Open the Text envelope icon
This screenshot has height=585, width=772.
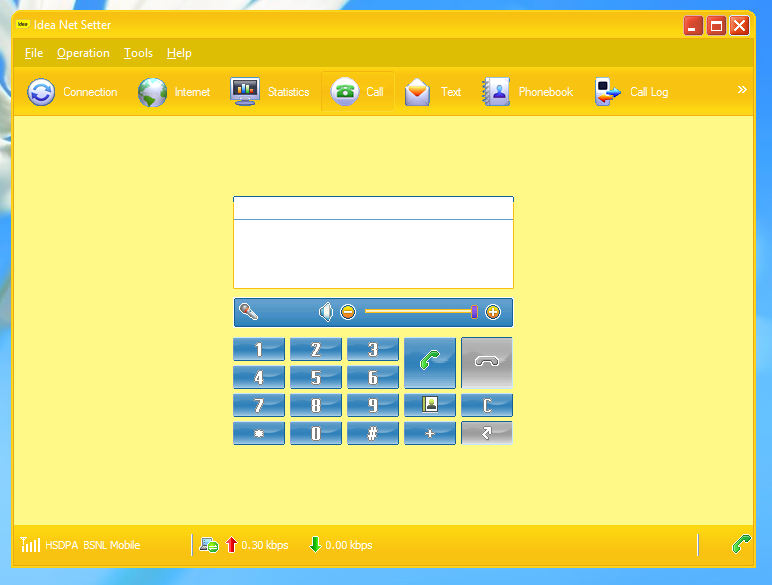[417, 92]
